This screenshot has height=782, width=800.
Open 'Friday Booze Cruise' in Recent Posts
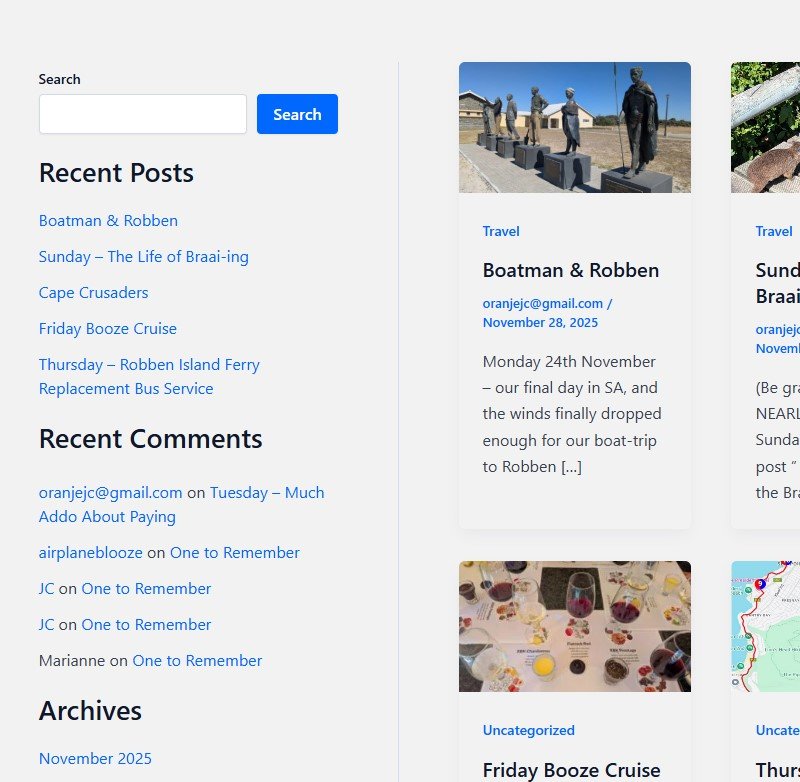(x=107, y=329)
